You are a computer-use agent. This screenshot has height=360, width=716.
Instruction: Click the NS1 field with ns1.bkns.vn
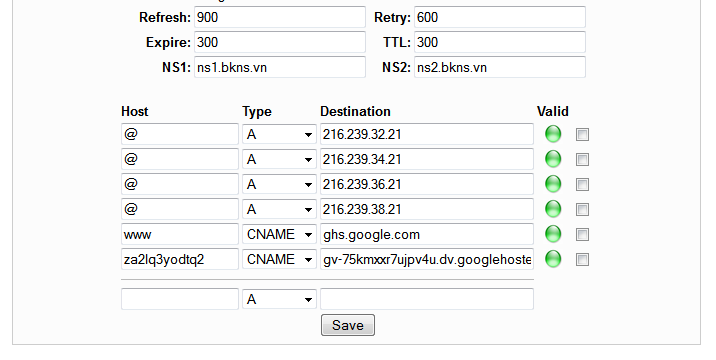point(280,67)
